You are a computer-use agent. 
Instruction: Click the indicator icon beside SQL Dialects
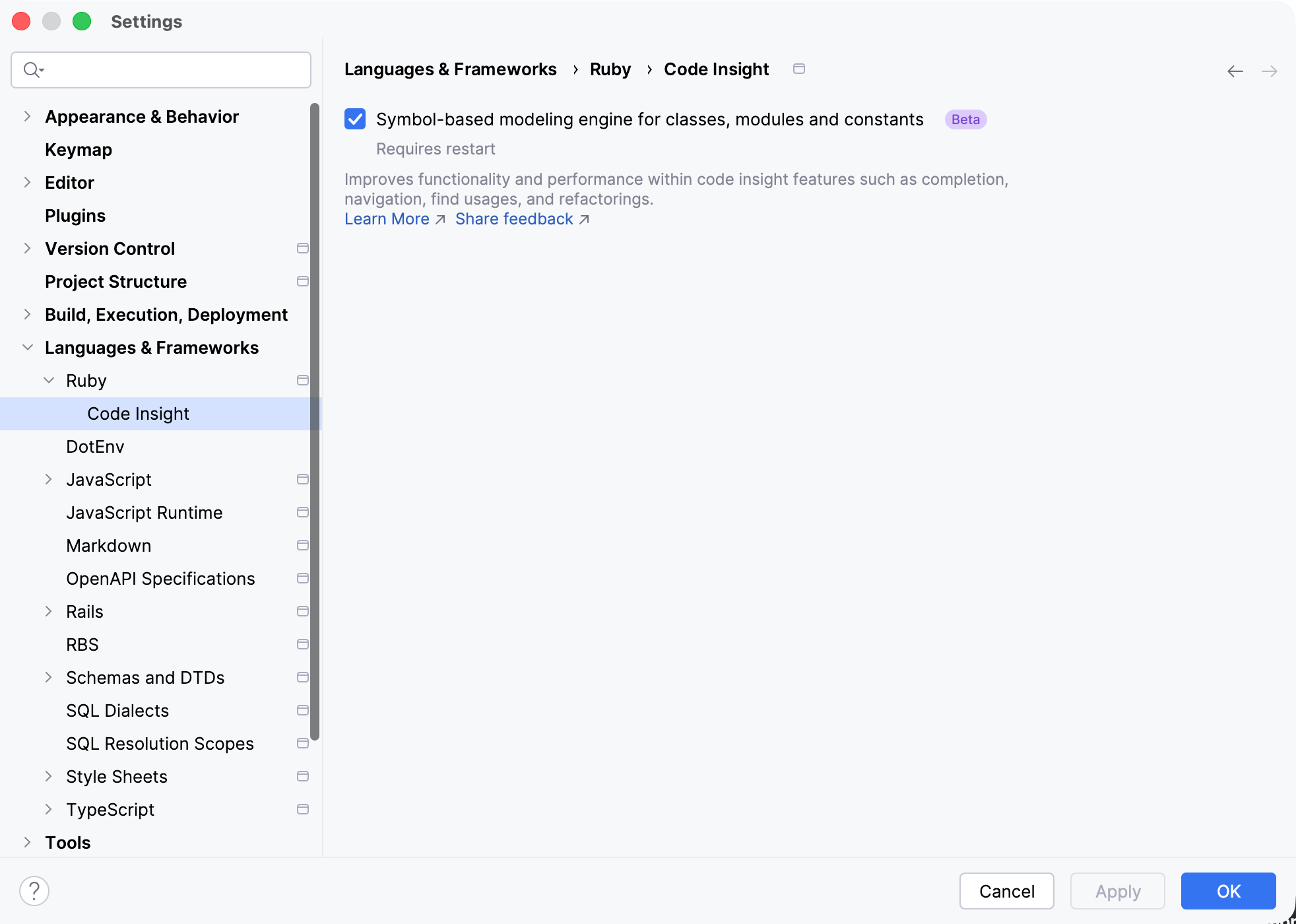tap(303, 710)
